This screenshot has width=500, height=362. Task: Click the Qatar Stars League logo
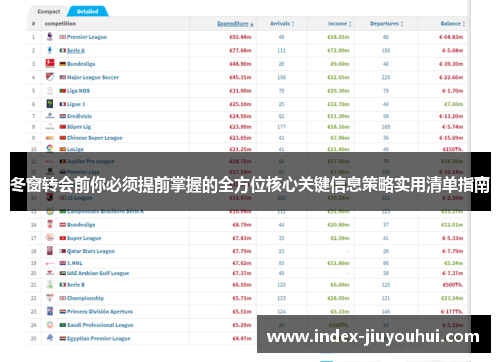[50, 251]
